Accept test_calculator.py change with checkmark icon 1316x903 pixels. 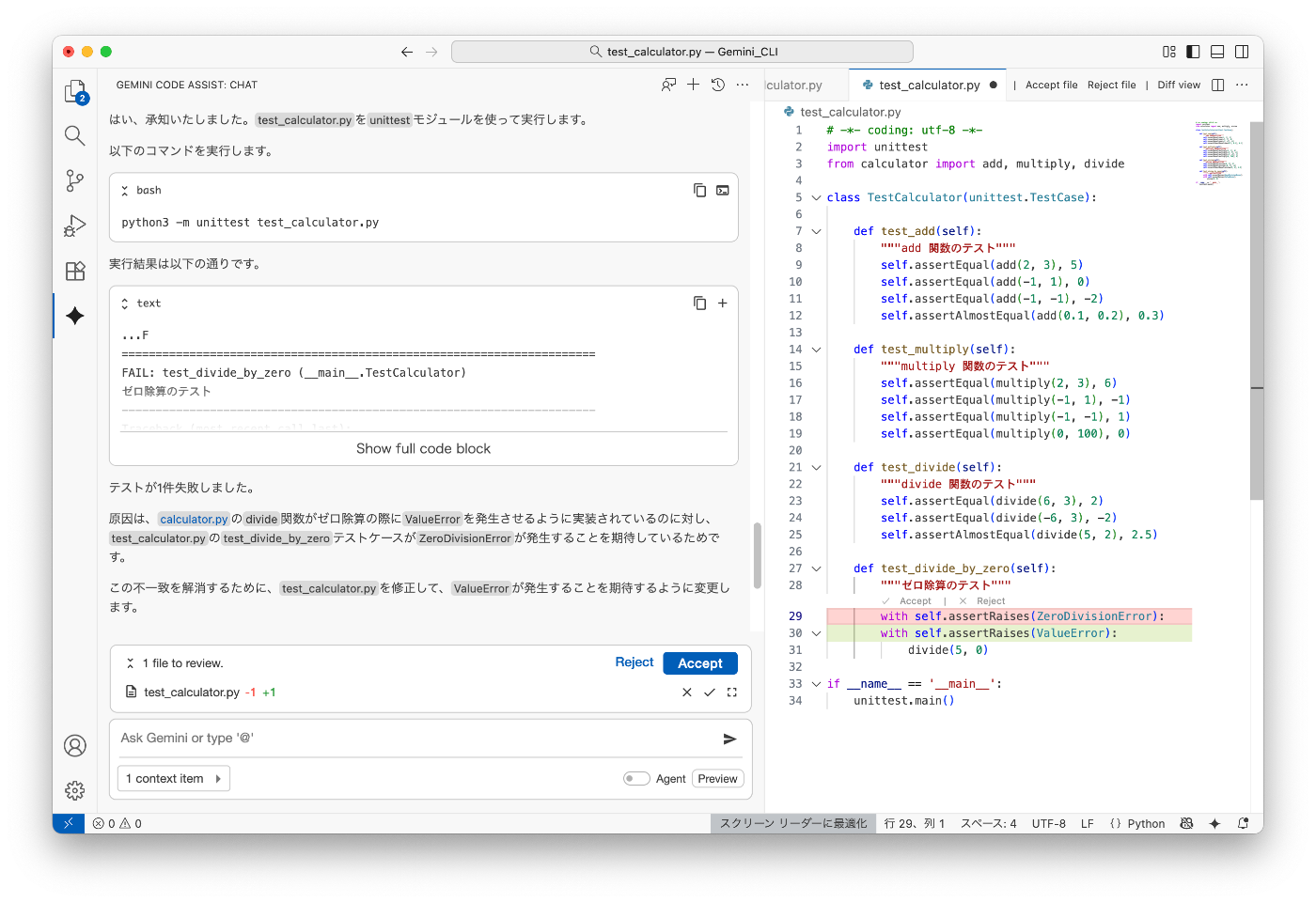pos(710,693)
